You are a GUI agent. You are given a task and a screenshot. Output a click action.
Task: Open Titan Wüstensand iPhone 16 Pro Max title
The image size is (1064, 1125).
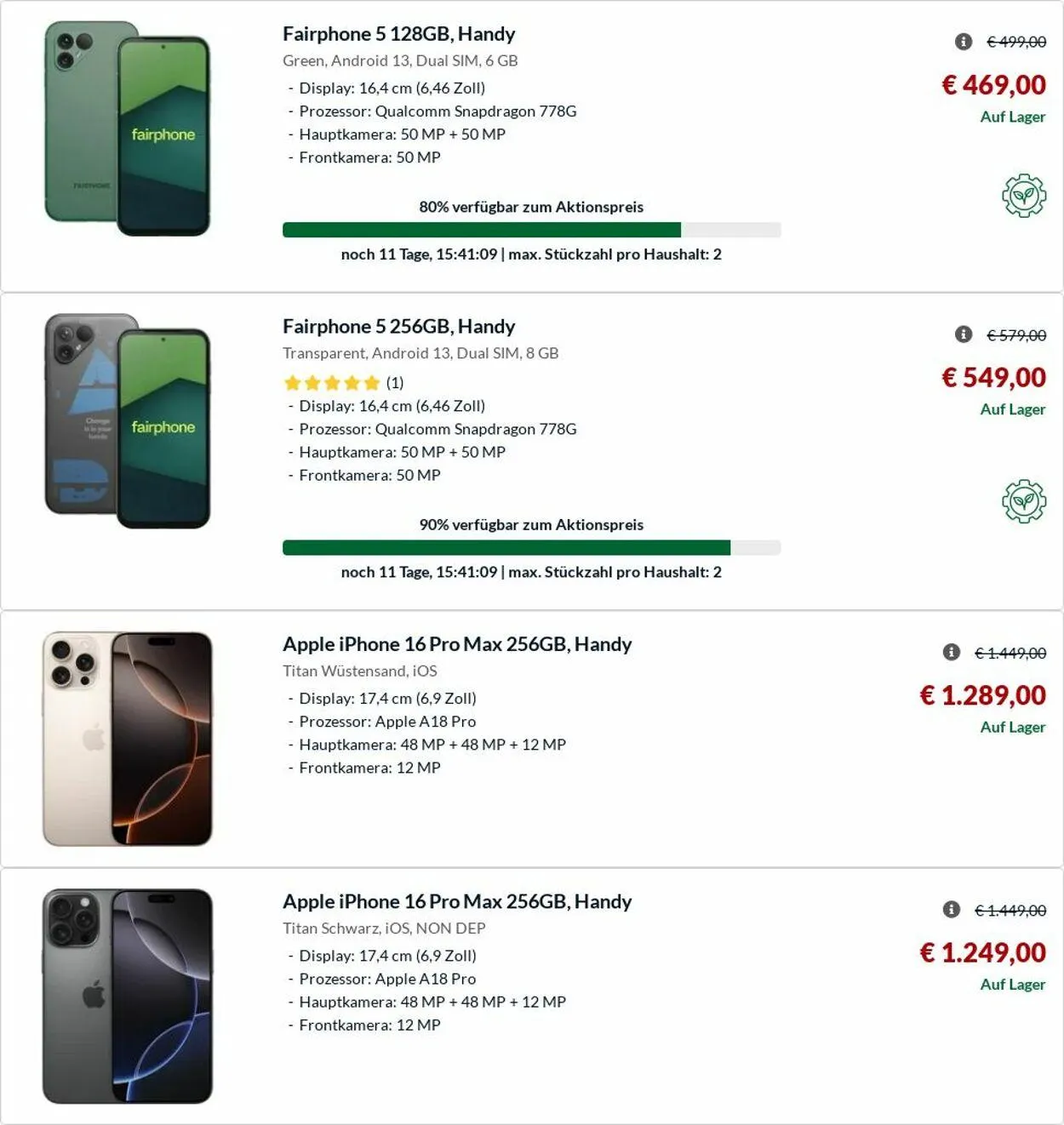(457, 644)
